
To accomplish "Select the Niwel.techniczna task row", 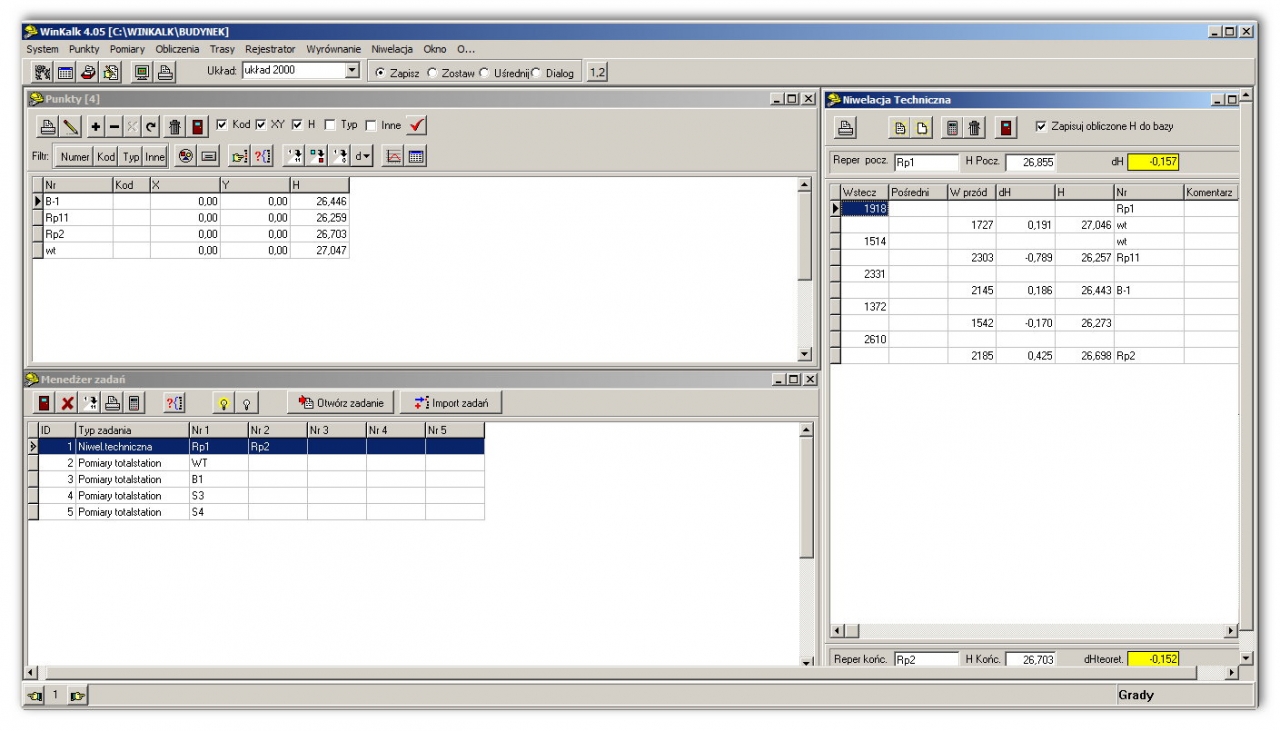I will (256, 447).
